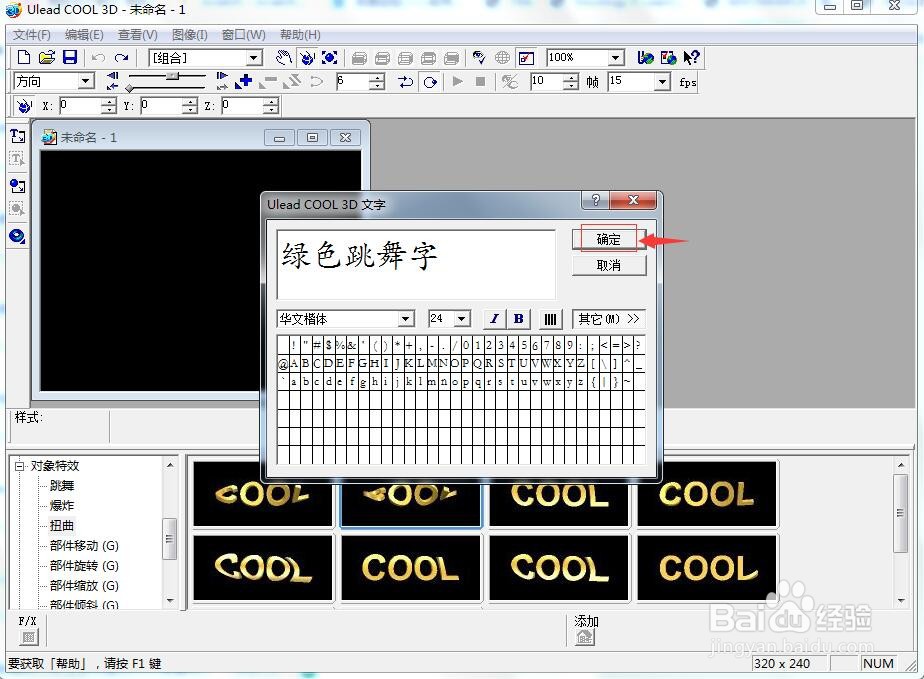Collapse the 对象特效 tree node
The height and width of the screenshot is (679, 924).
19,466
